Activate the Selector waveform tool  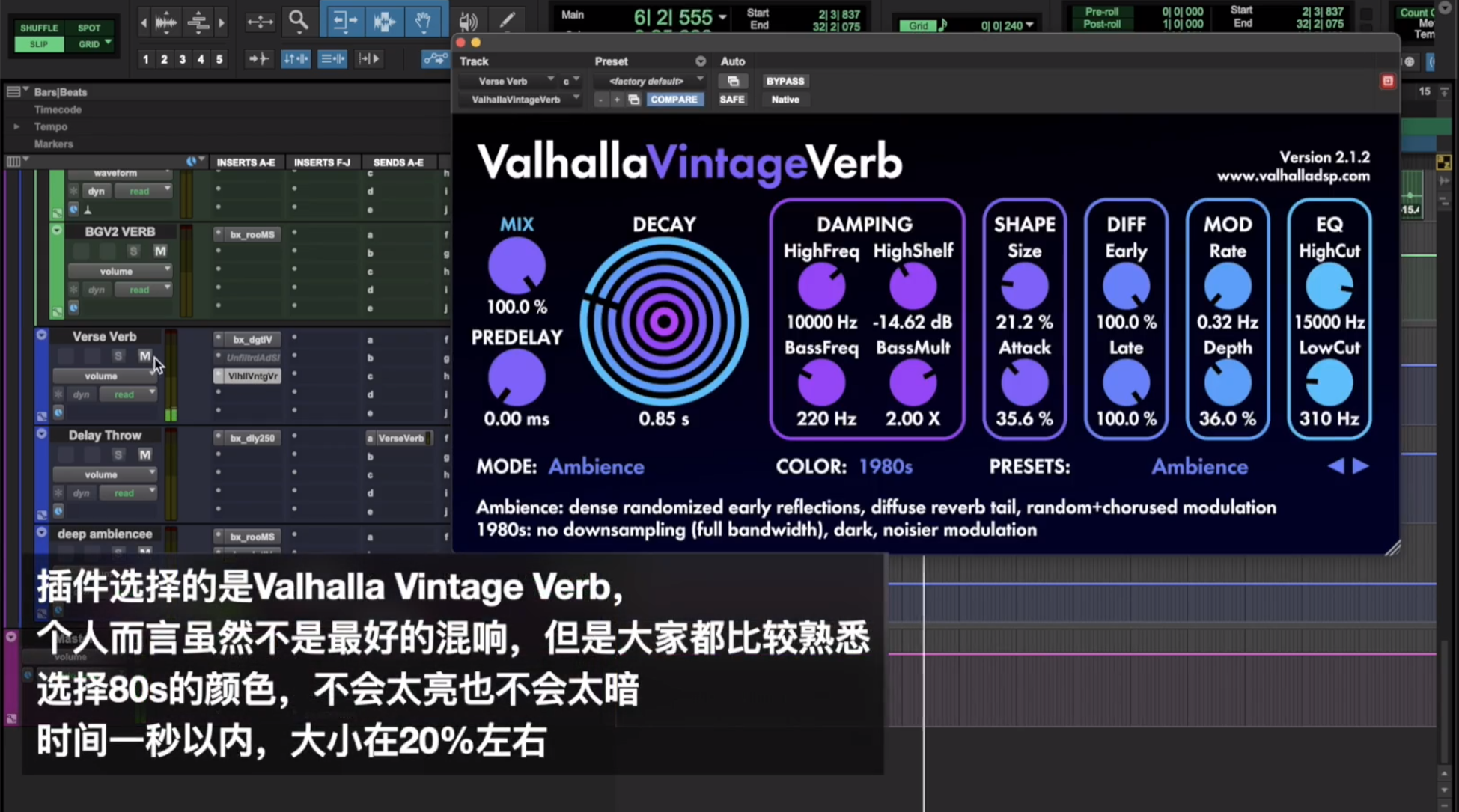[384, 21]
